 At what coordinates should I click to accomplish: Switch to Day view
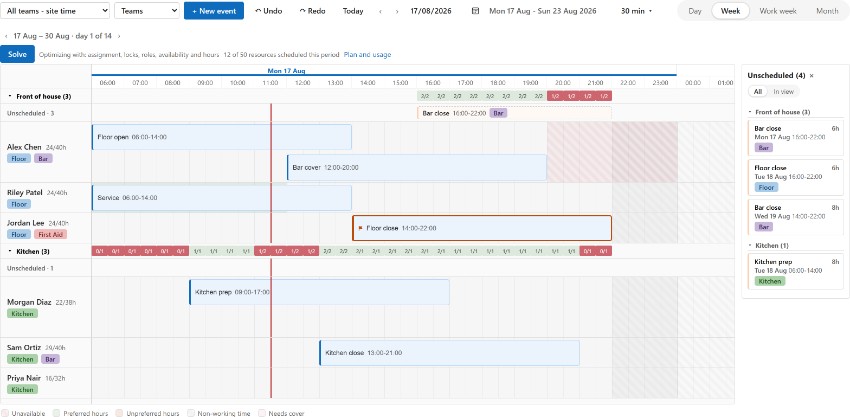click(x=694, y=11)
